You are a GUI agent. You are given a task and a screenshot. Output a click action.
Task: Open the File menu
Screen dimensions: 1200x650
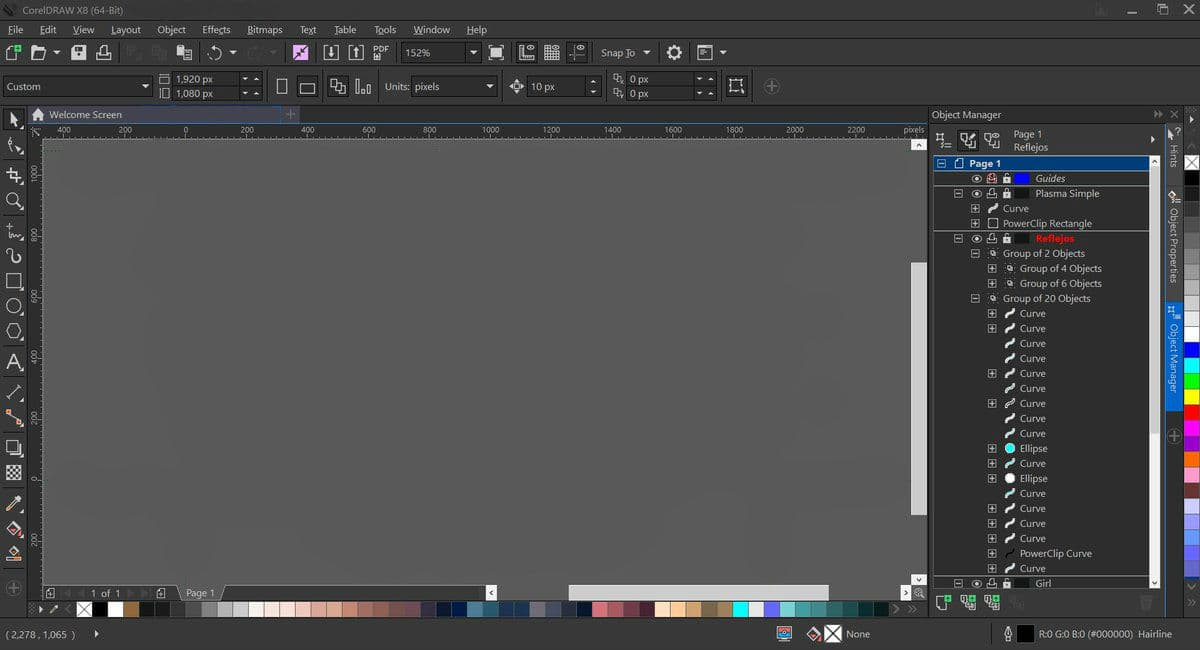[x=16, y=30]
